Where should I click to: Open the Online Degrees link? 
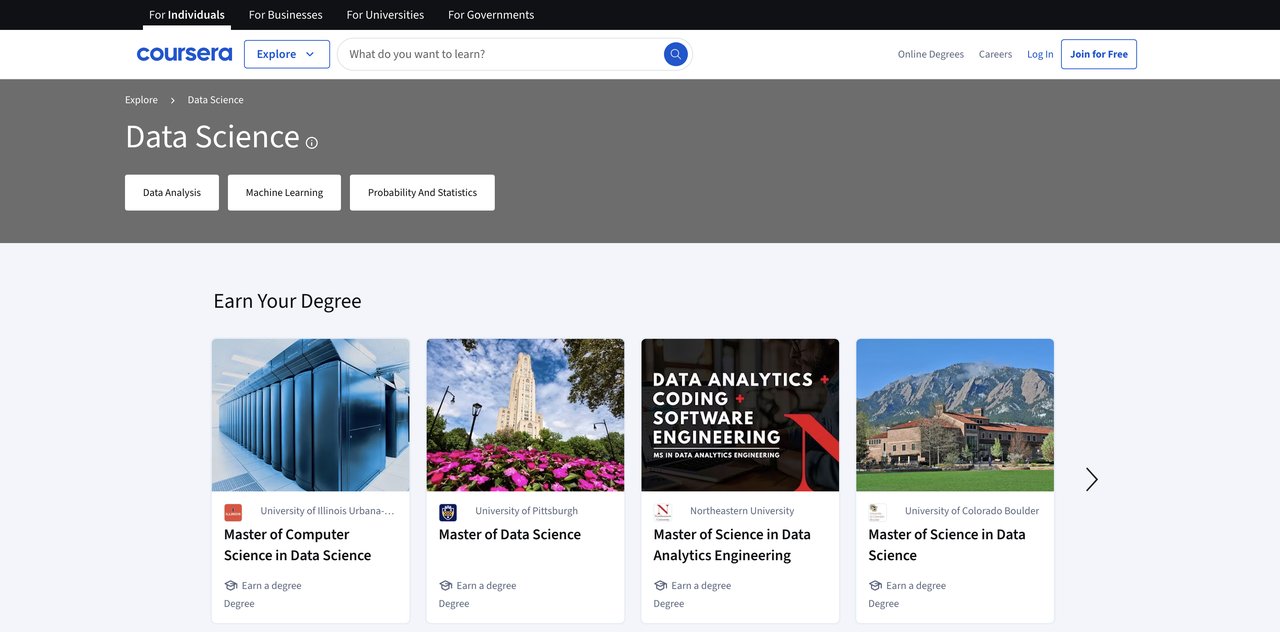[931, 54]
